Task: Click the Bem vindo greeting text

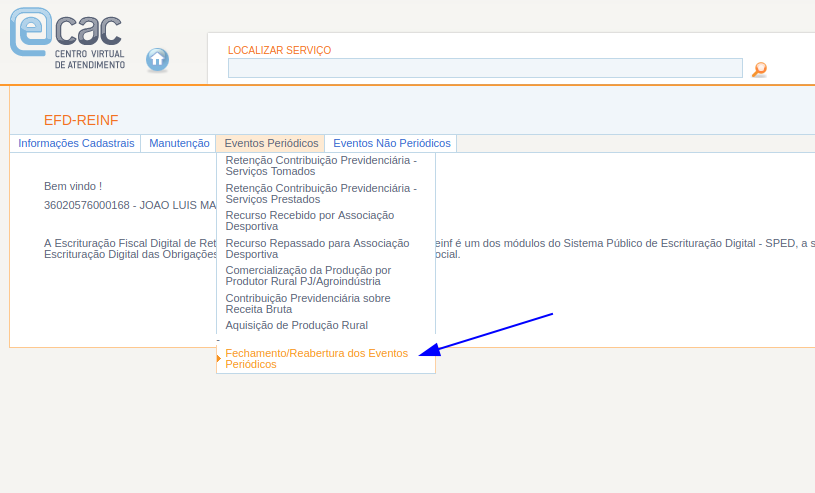Action: point(73,186)
